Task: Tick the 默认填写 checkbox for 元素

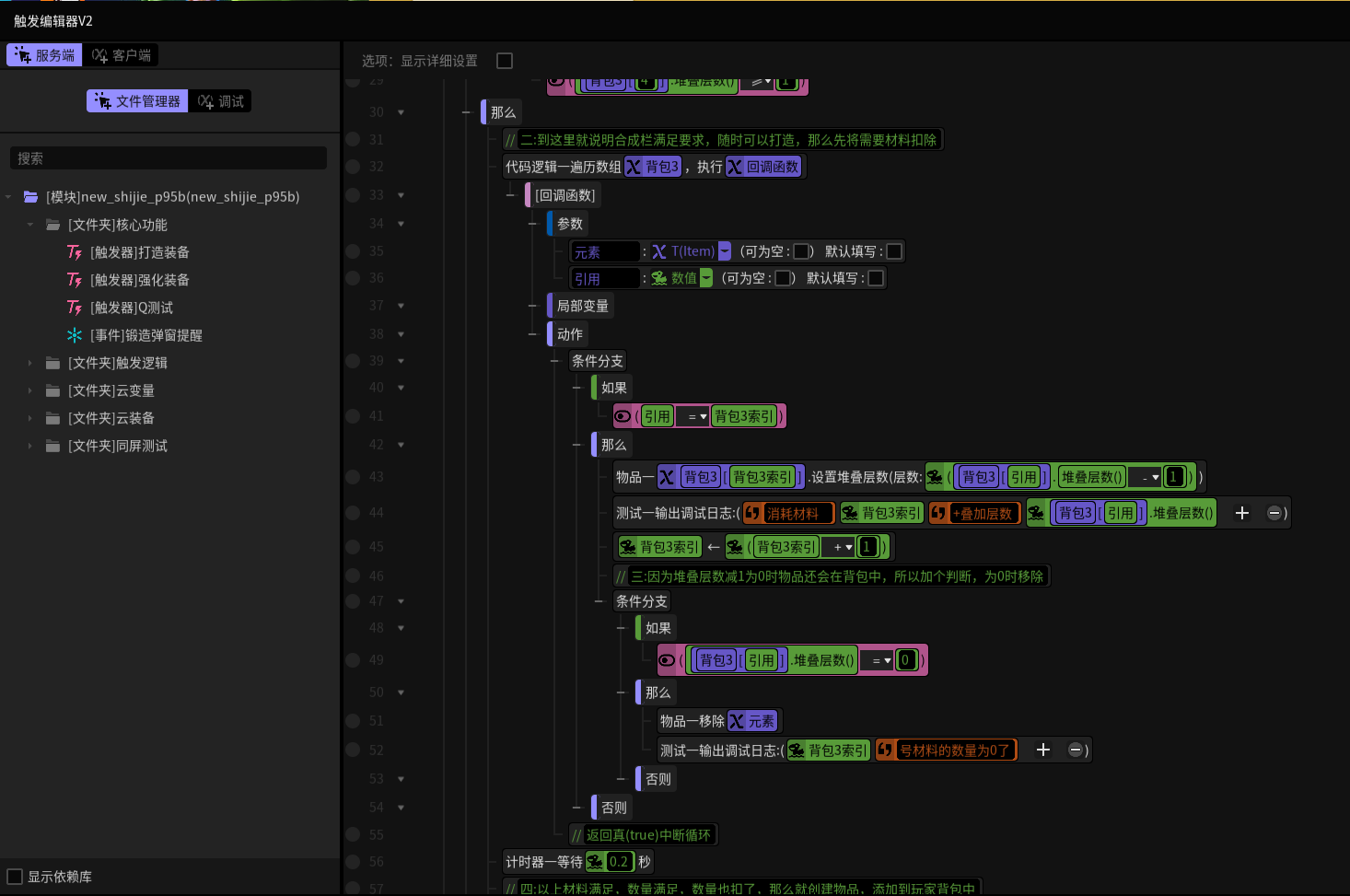Action: point(894,251)
